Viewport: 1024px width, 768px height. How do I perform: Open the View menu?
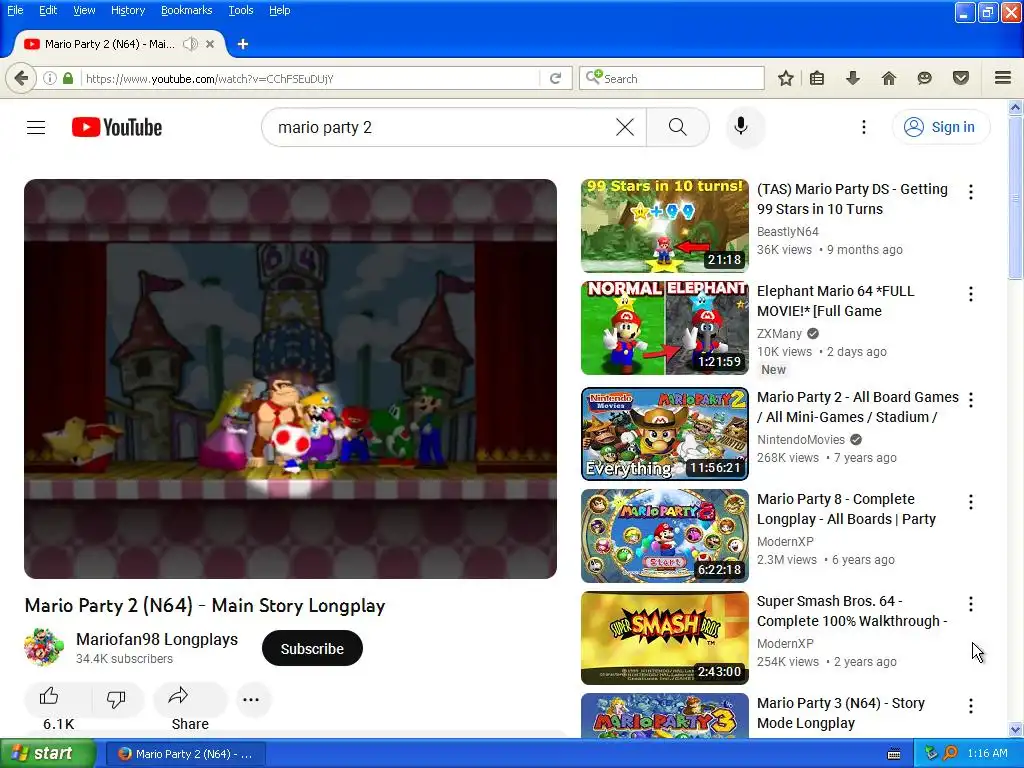[x=84, y=10]
